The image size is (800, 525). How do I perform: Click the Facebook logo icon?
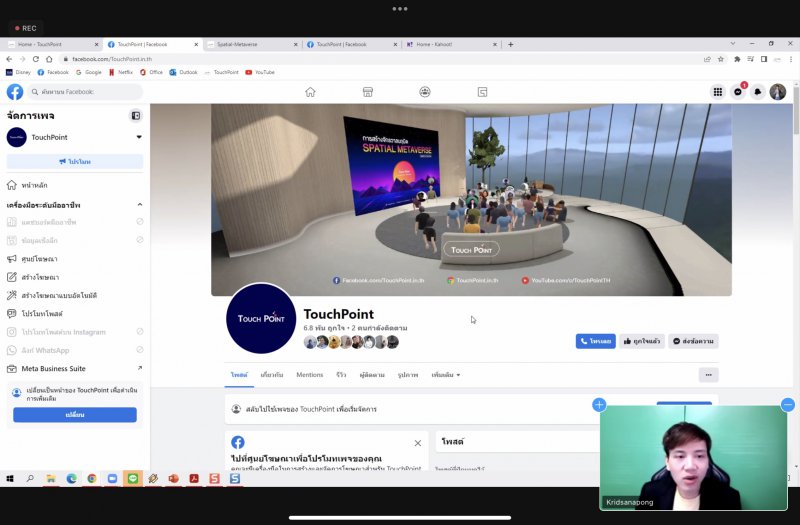[15, 92]
